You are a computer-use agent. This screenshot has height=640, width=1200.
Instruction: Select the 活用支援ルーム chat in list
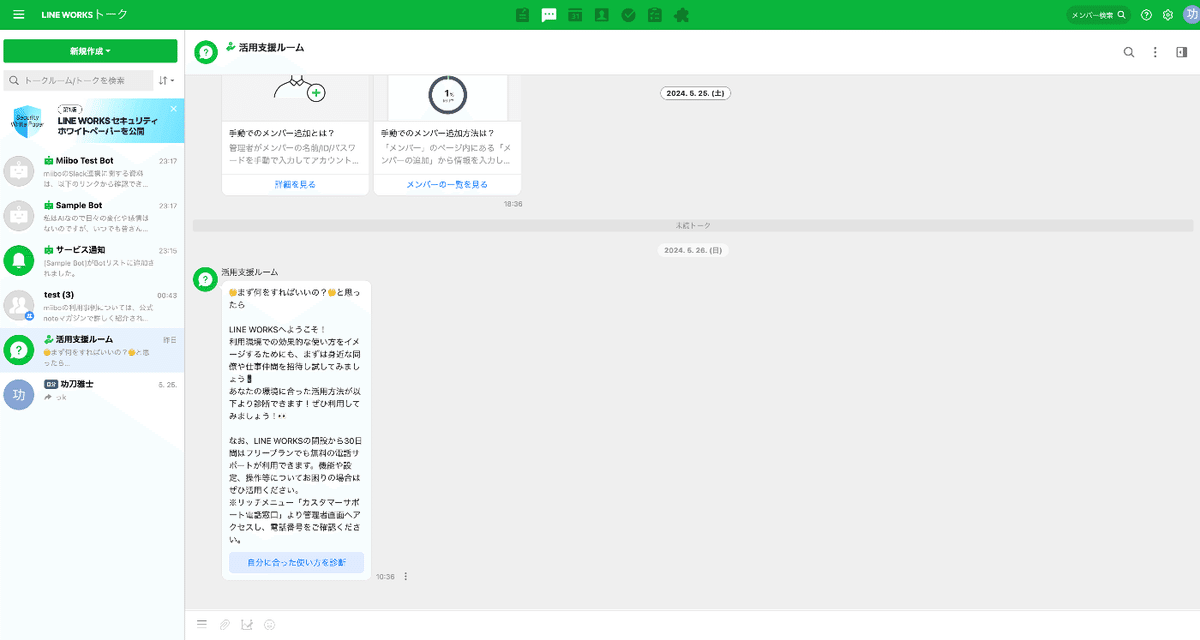92,349
